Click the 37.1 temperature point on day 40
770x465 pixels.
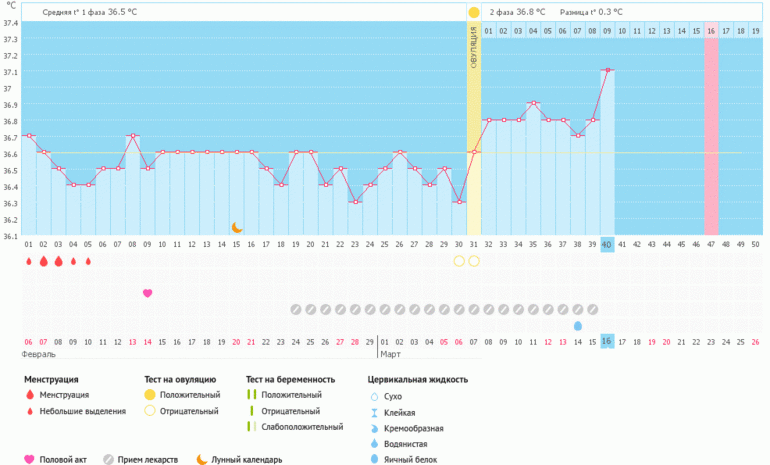[607, 71]
